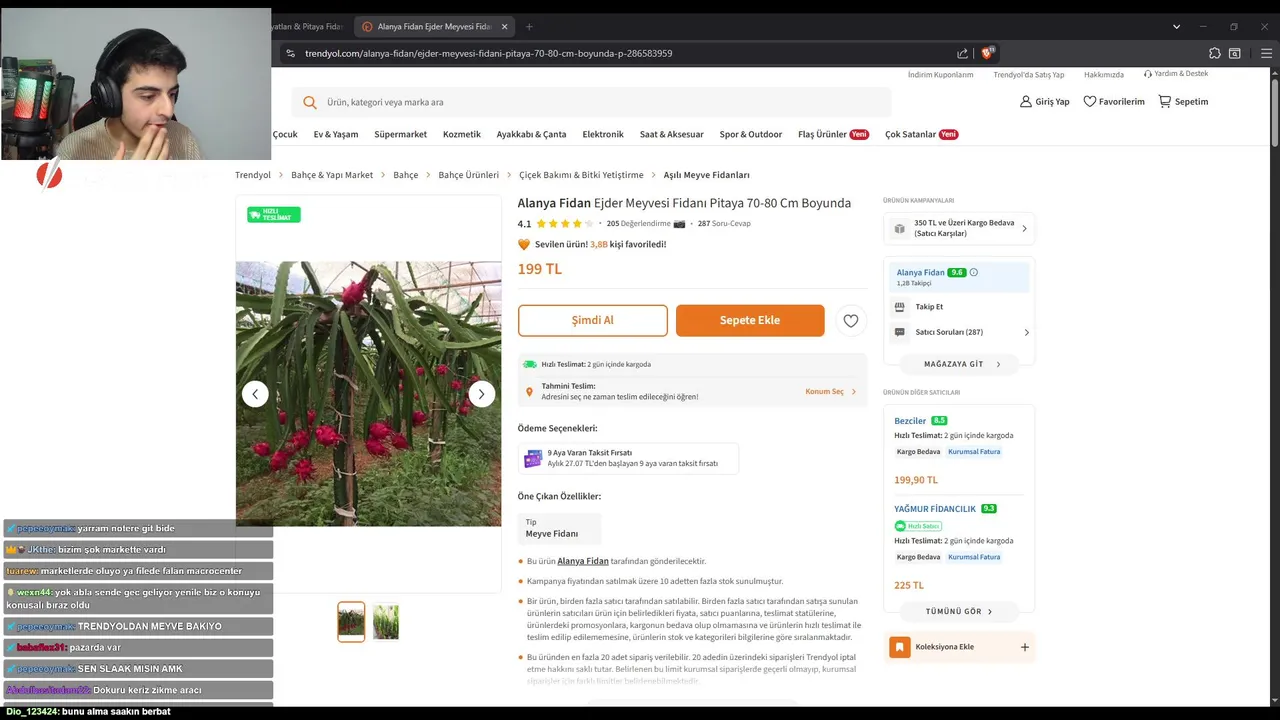Click the site settings icon beside the URL

290,53
